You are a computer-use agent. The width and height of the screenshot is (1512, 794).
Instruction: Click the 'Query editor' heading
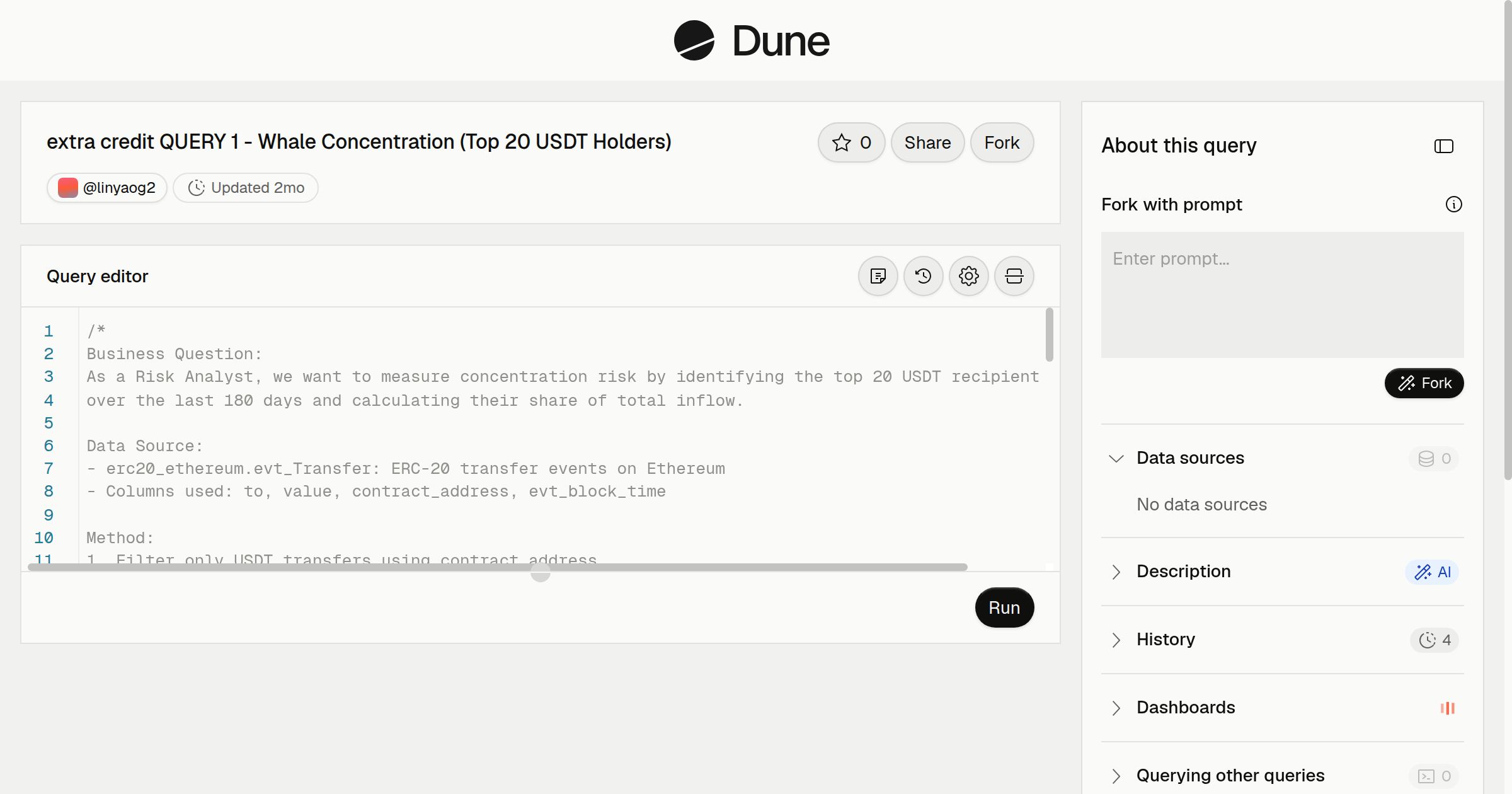coord(97,276)
